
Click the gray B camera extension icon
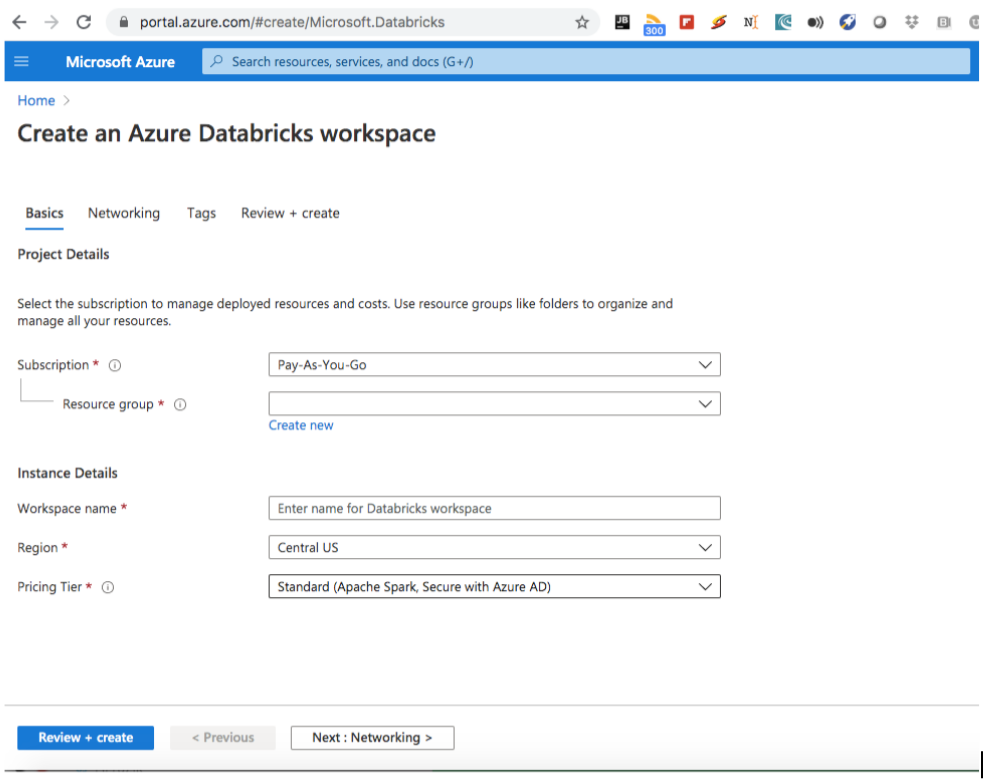(x=944, y=23)
